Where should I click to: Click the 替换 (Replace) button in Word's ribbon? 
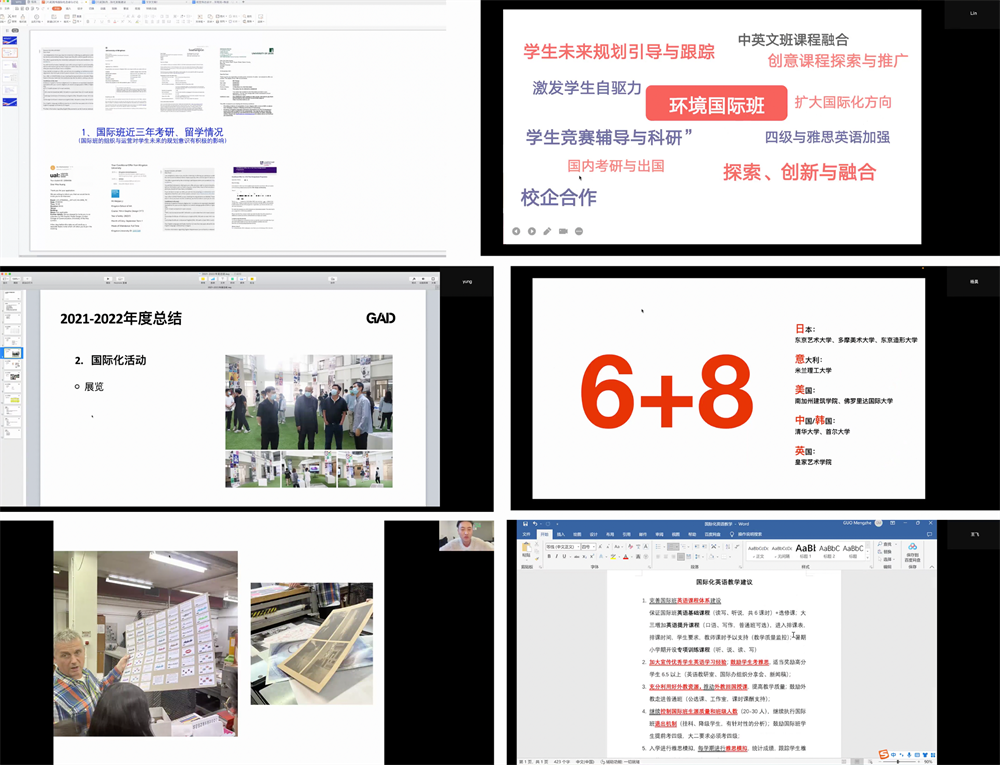pyautogui.click(x=883, y=552)
